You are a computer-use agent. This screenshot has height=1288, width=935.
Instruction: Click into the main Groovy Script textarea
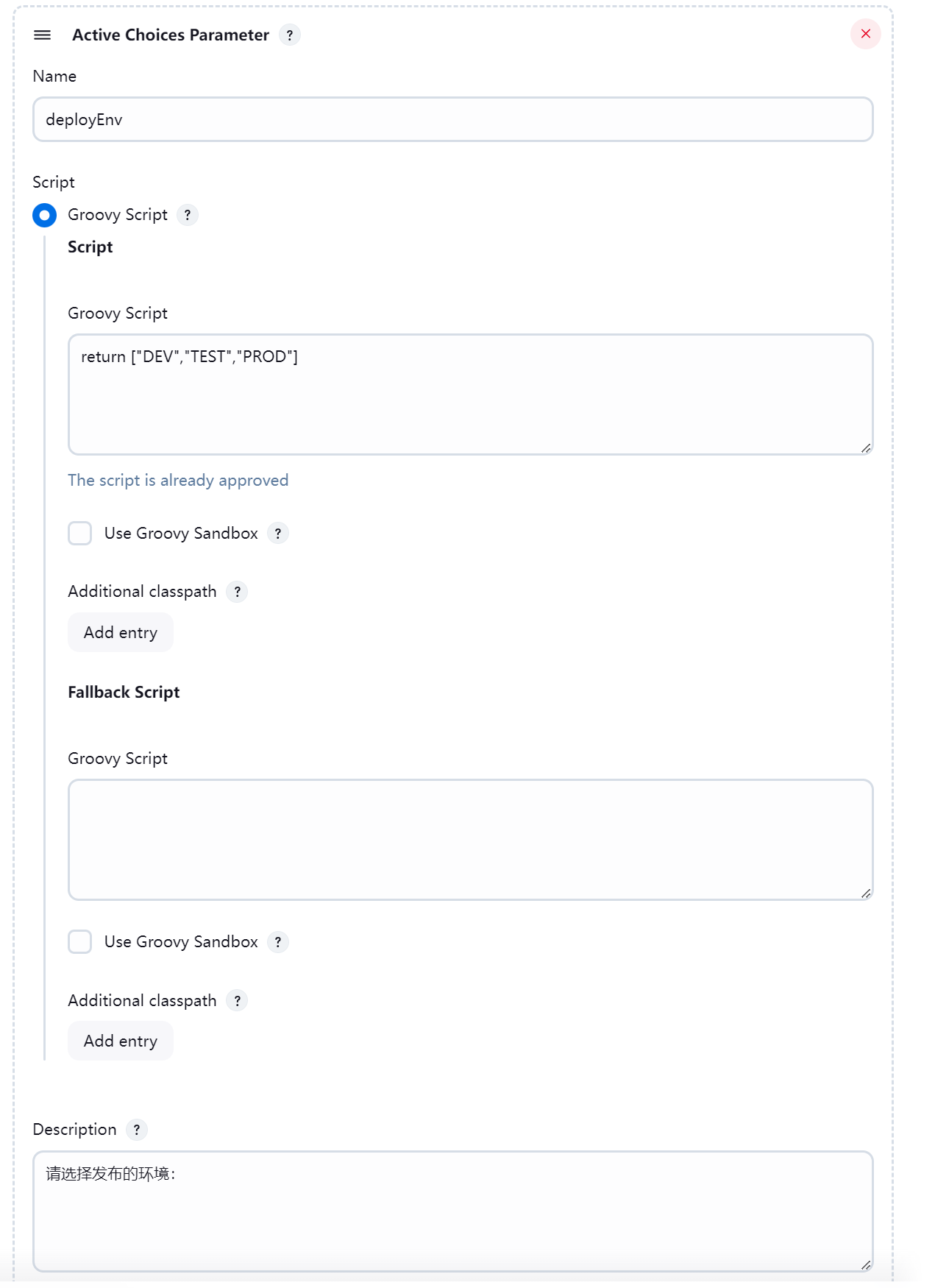(x=471, y=394)
